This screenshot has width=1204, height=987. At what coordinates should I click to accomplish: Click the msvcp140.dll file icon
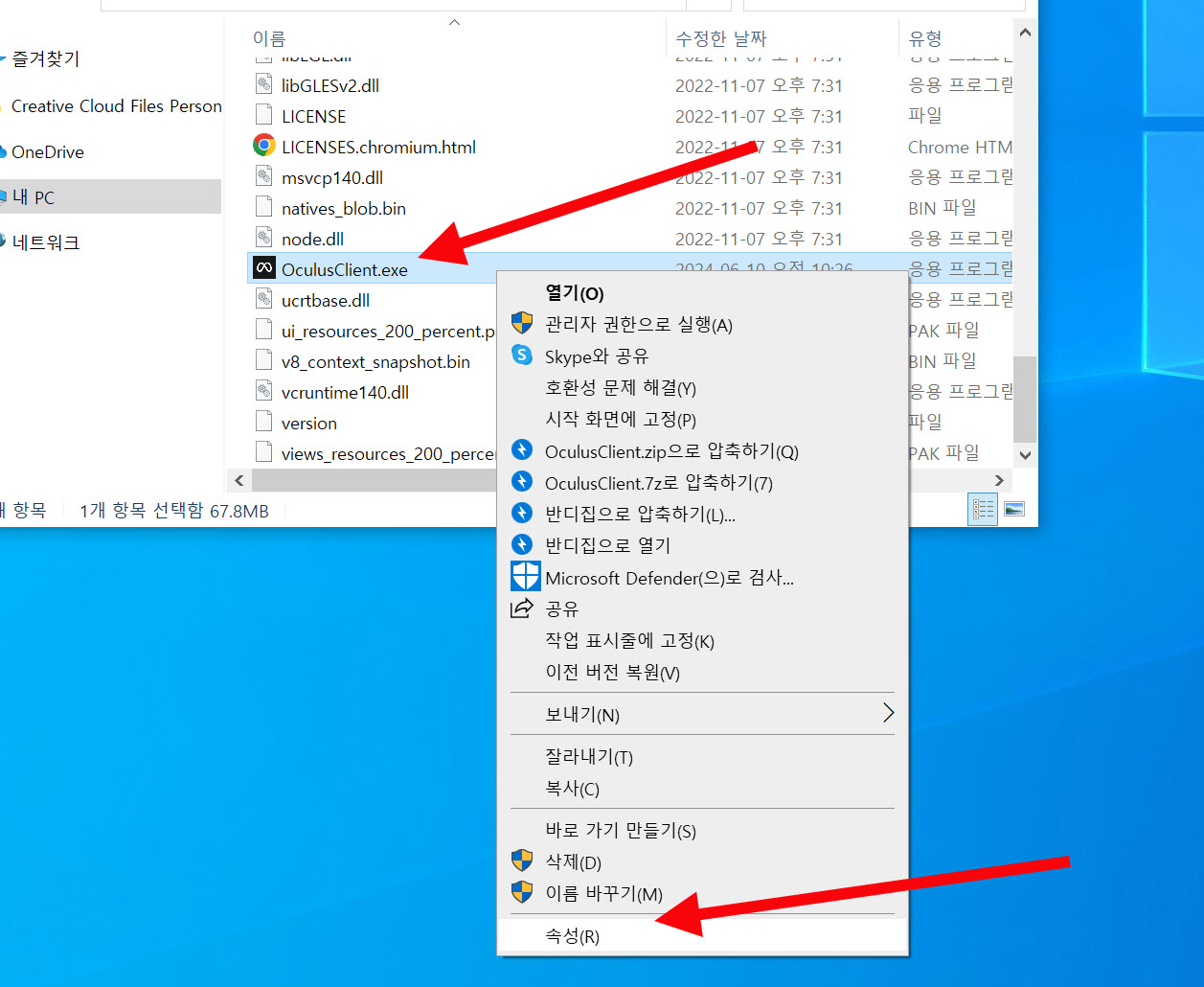[x=263, y=176]
